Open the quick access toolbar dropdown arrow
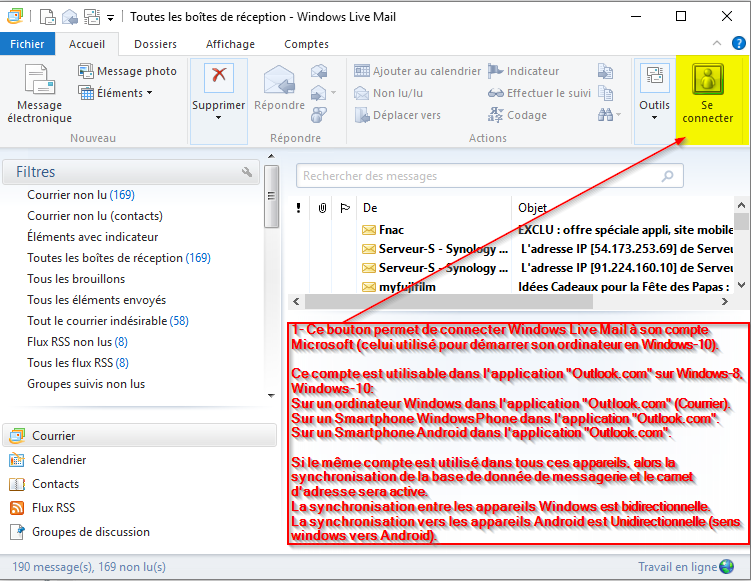751x581 pixels. (x=110, y=18)
